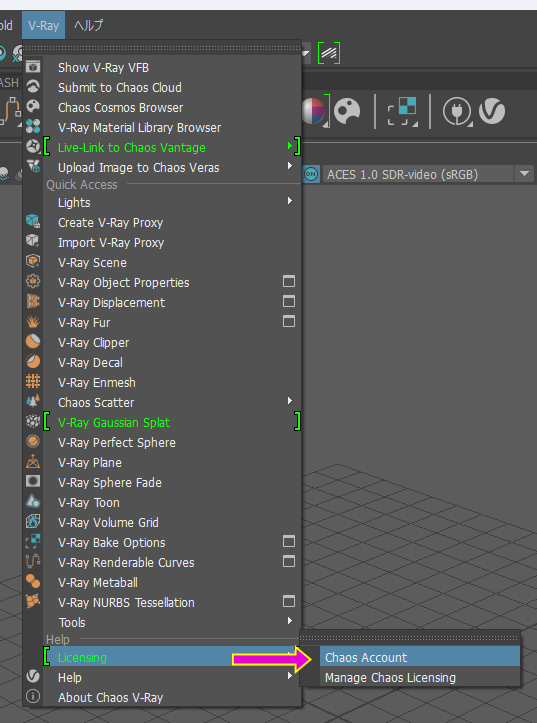
Task: Open V-Ray NURBS Tessellation option box
Action: [x=289, y=601]
